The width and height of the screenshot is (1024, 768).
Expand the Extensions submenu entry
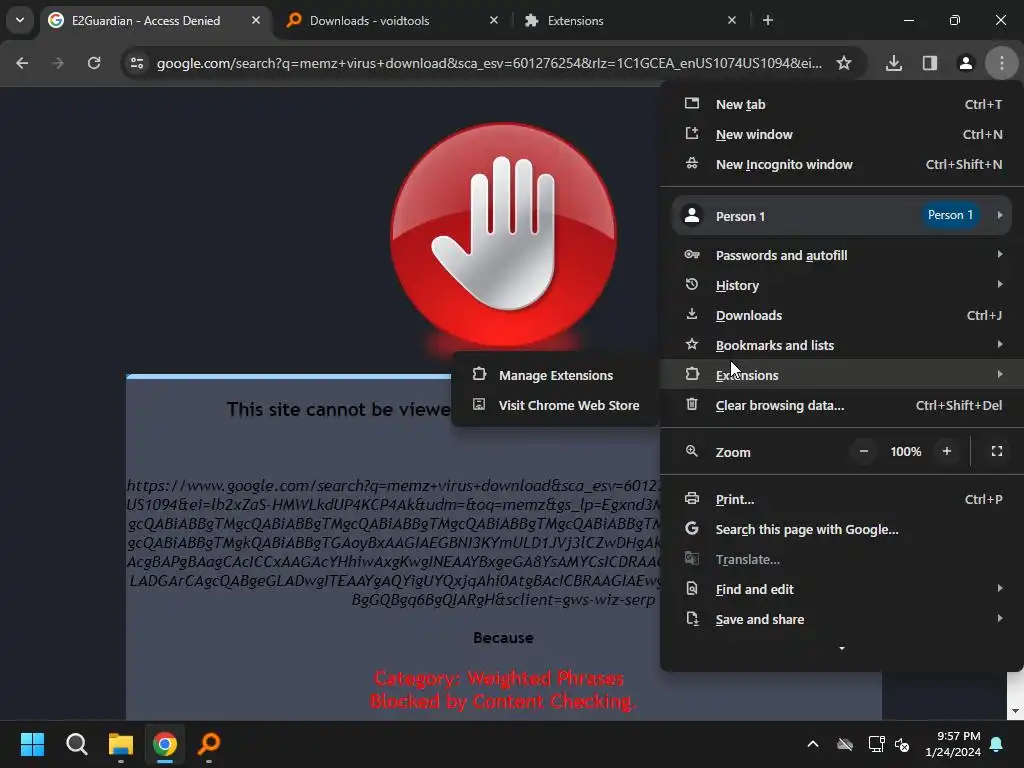pos(842,375)
